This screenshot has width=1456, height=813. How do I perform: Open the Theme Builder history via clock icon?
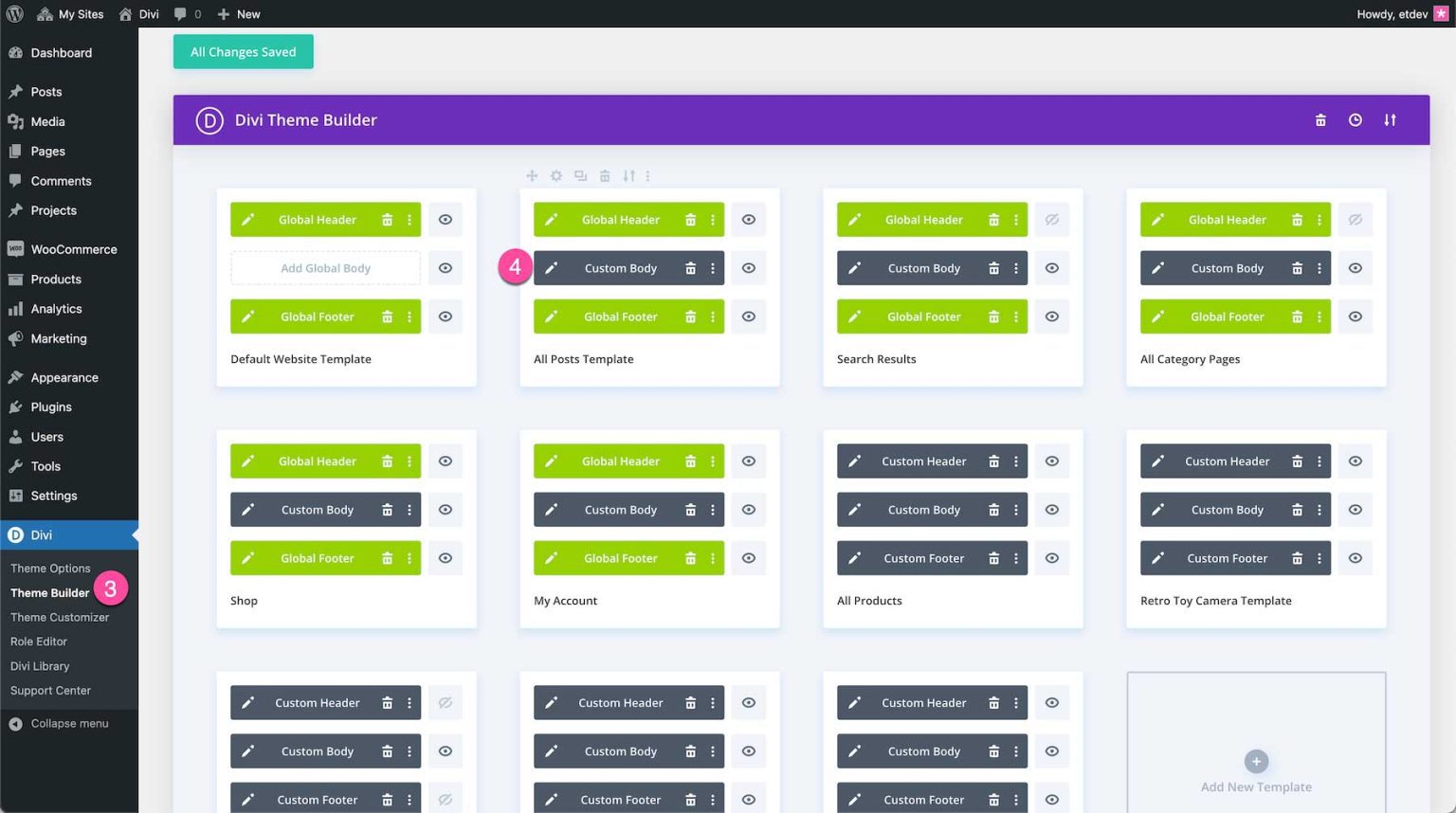1355,119
